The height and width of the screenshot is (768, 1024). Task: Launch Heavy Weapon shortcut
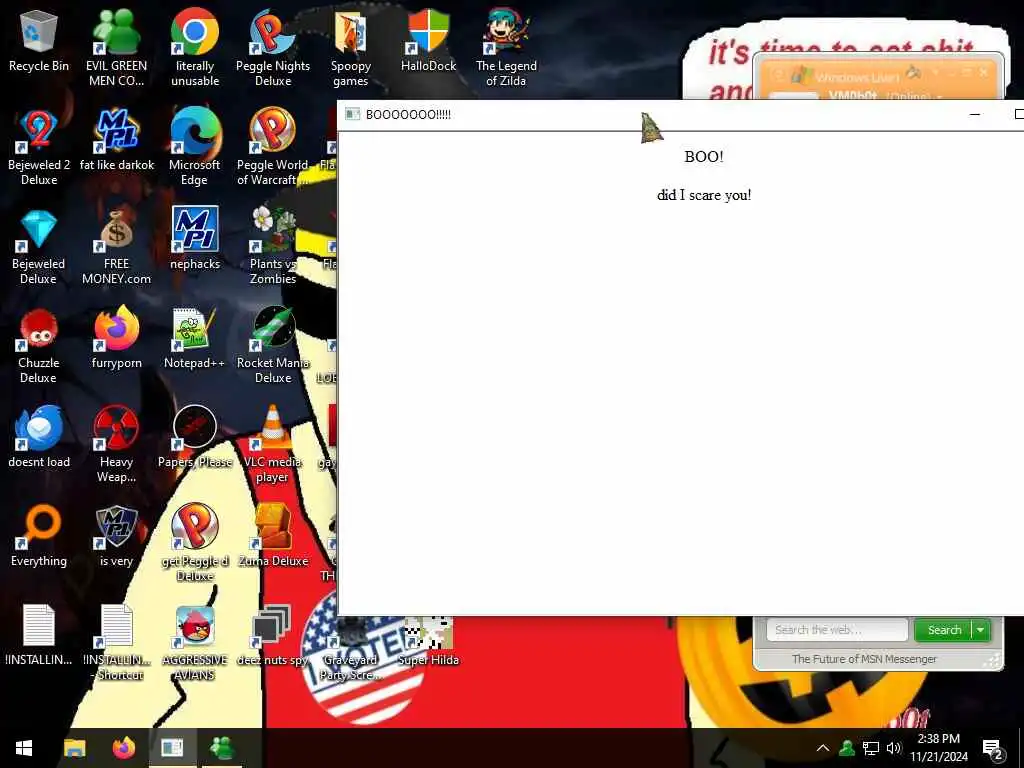click(116, 445)
